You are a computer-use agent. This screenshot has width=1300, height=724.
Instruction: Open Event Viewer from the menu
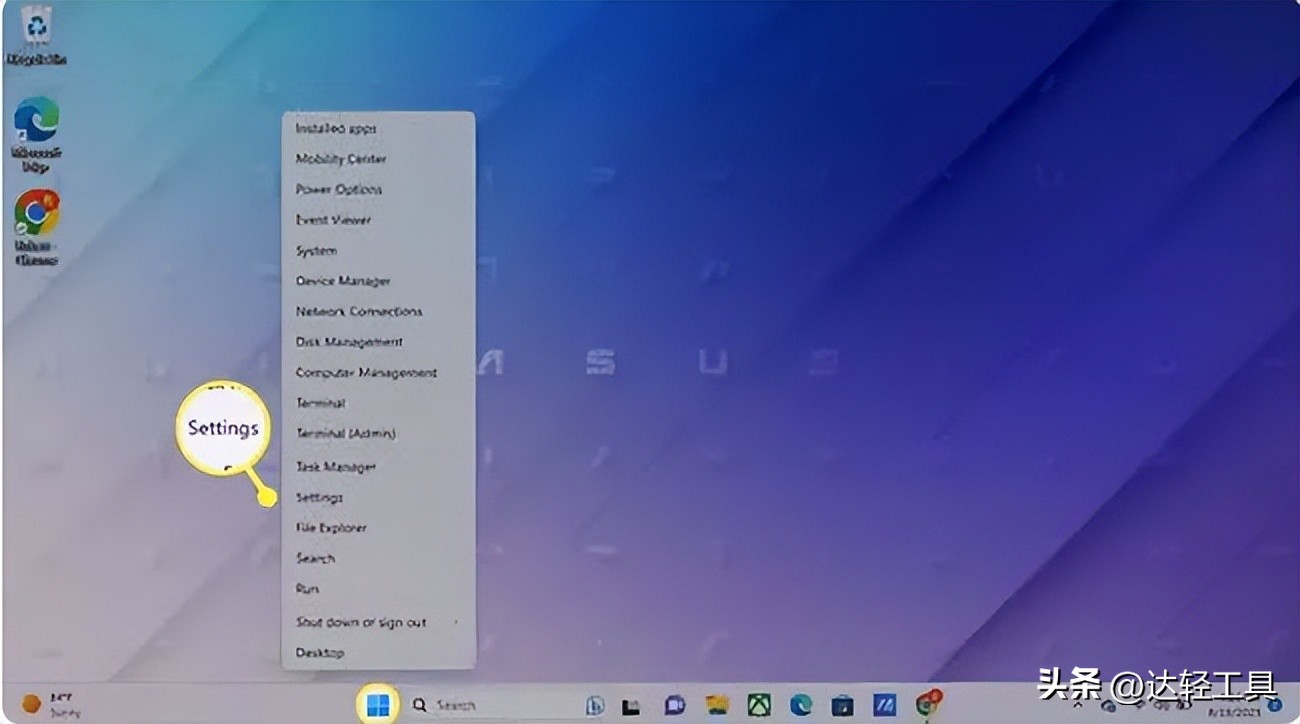[x=332, y=220]
